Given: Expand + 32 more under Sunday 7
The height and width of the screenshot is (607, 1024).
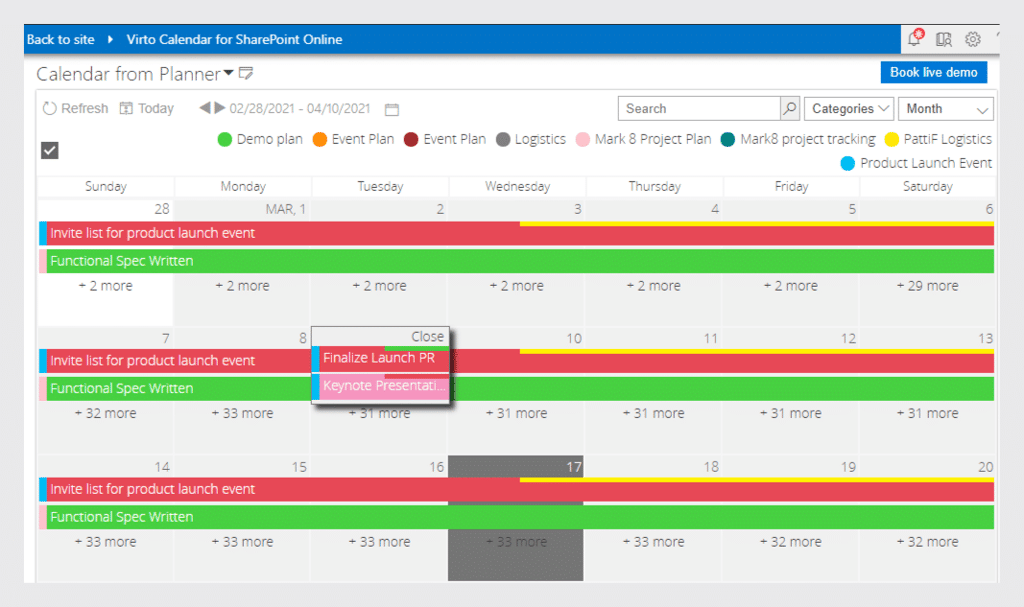Looking at the screenshot, I should pos(106,413).
